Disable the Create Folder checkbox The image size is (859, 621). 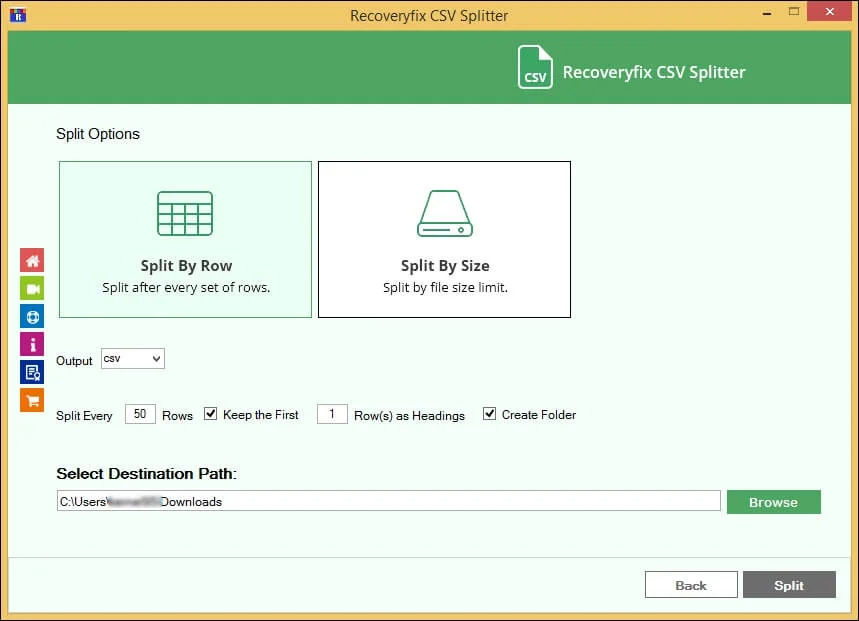pos(489,413)
